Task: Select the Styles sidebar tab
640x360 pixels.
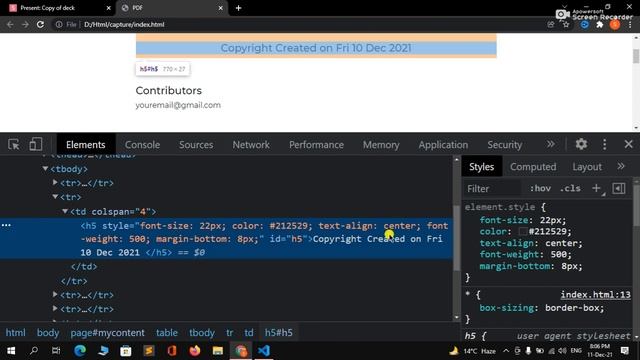Action: 482,167
